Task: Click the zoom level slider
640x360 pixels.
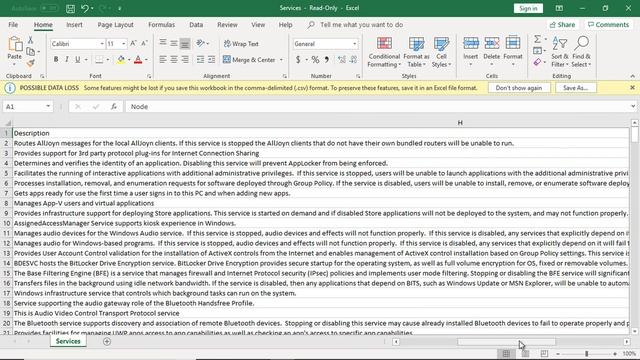Action: (x=586, y=354)
